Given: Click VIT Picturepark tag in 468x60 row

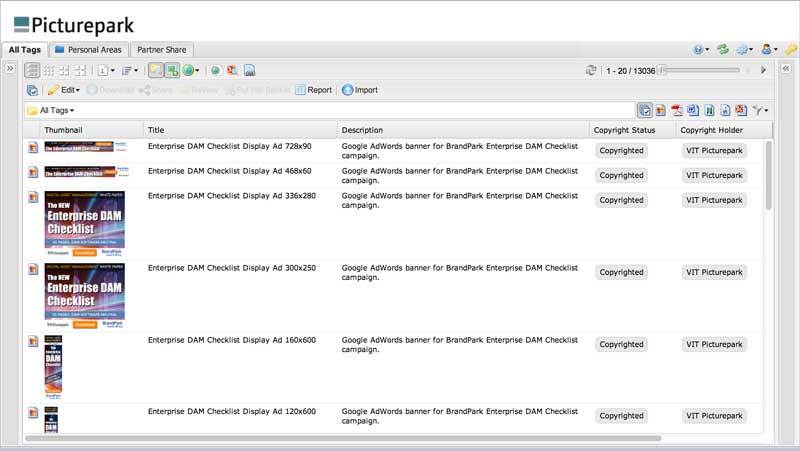Looking at the screenshot, I should click(x=714, y=175).
